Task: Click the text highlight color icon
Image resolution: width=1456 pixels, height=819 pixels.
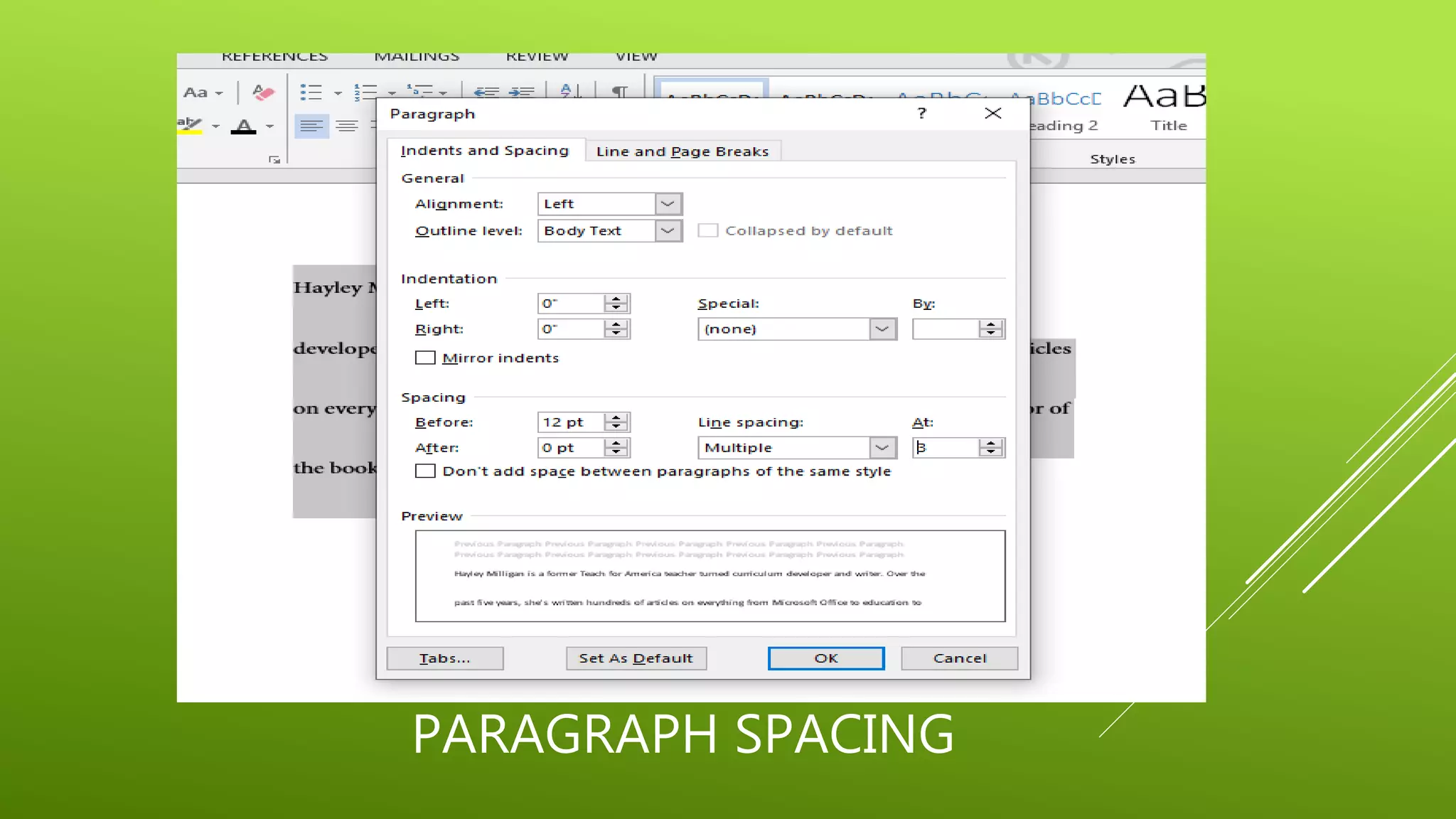Action: tap(190, 126)
